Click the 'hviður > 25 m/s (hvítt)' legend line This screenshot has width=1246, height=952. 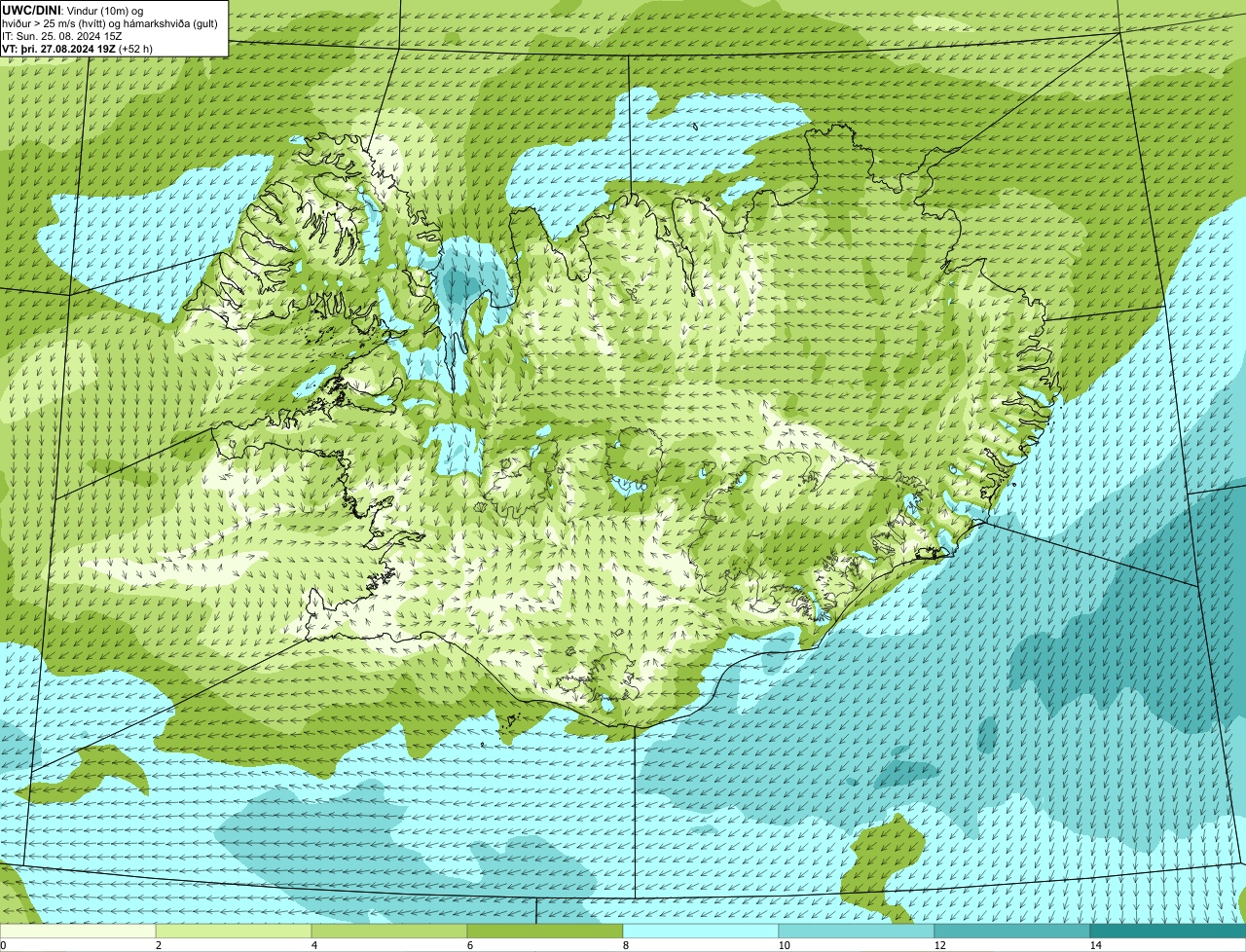pos(110,22)
